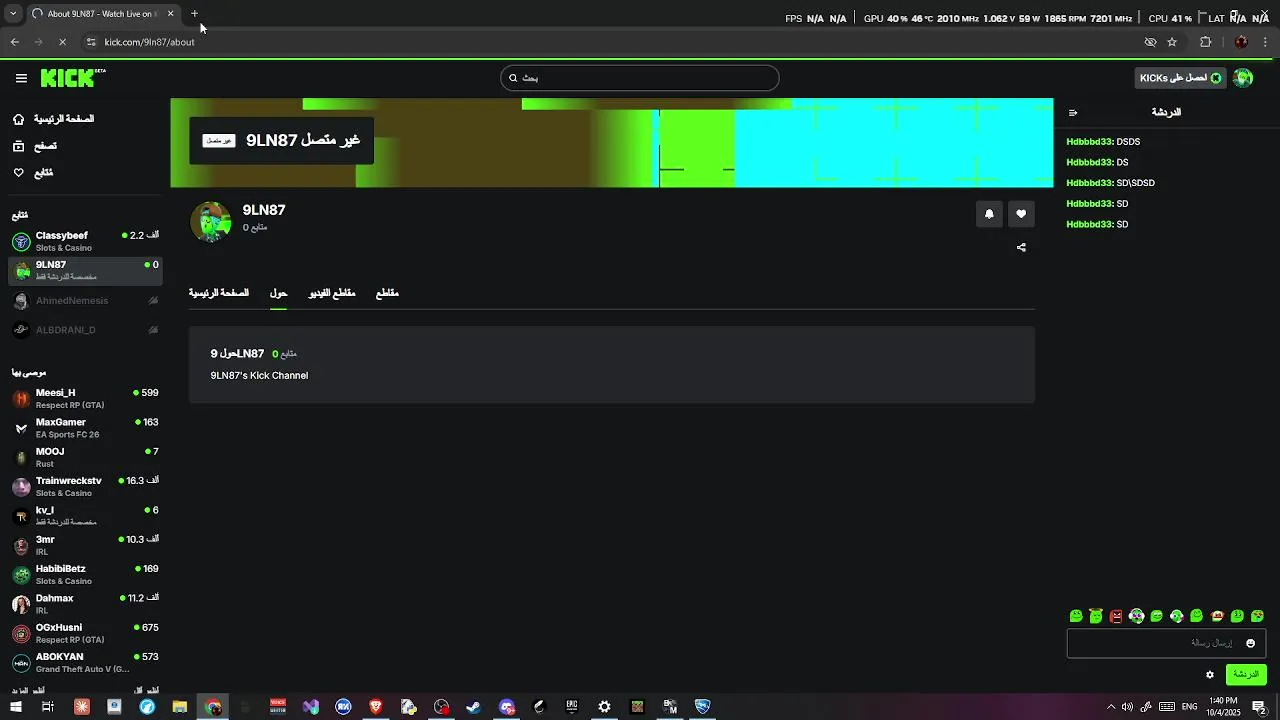
Task: Click the Brave browser taskbar icon
Action: pos(375,707)
